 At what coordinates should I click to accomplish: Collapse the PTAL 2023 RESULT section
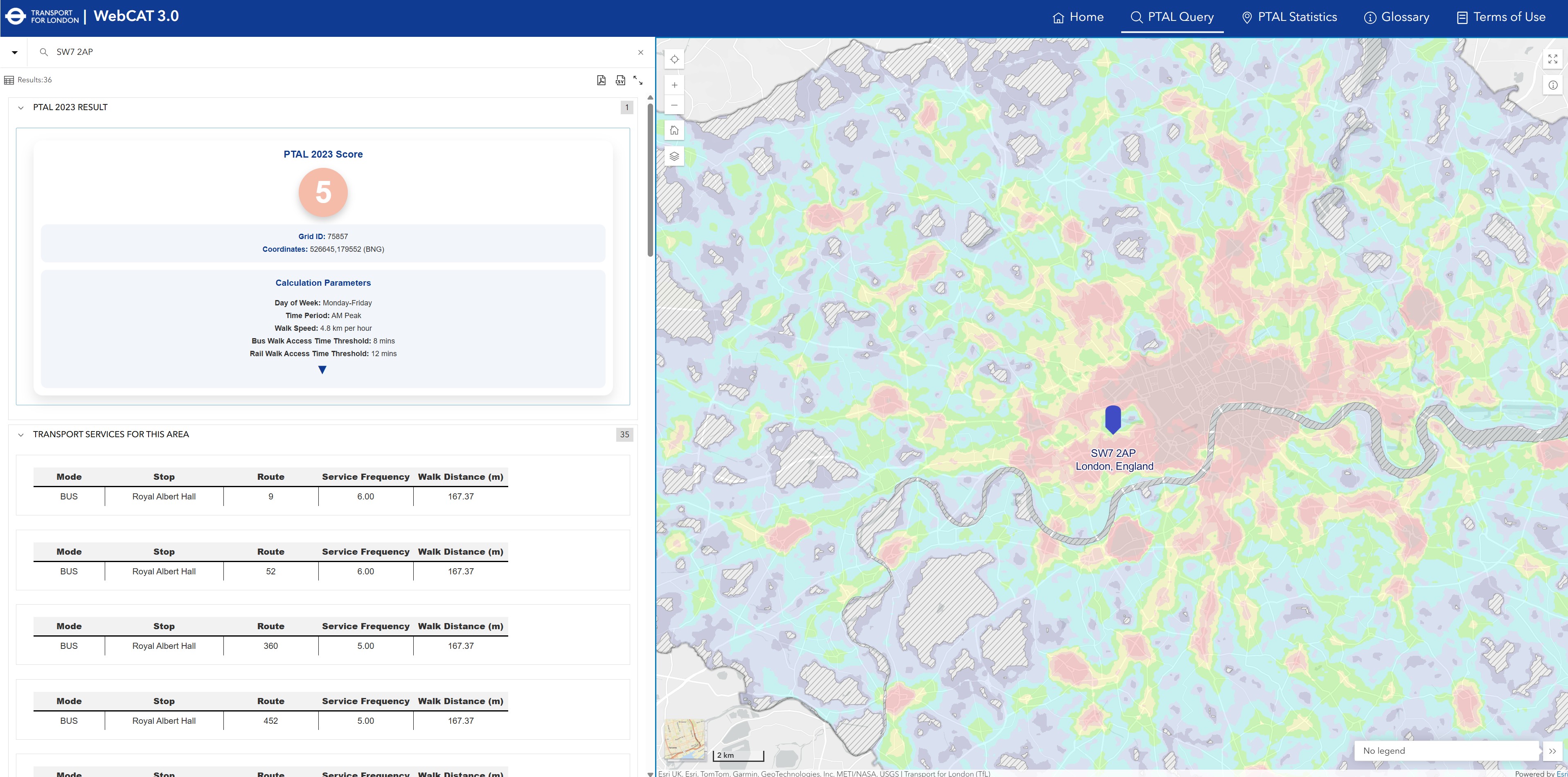coord(21,108)
